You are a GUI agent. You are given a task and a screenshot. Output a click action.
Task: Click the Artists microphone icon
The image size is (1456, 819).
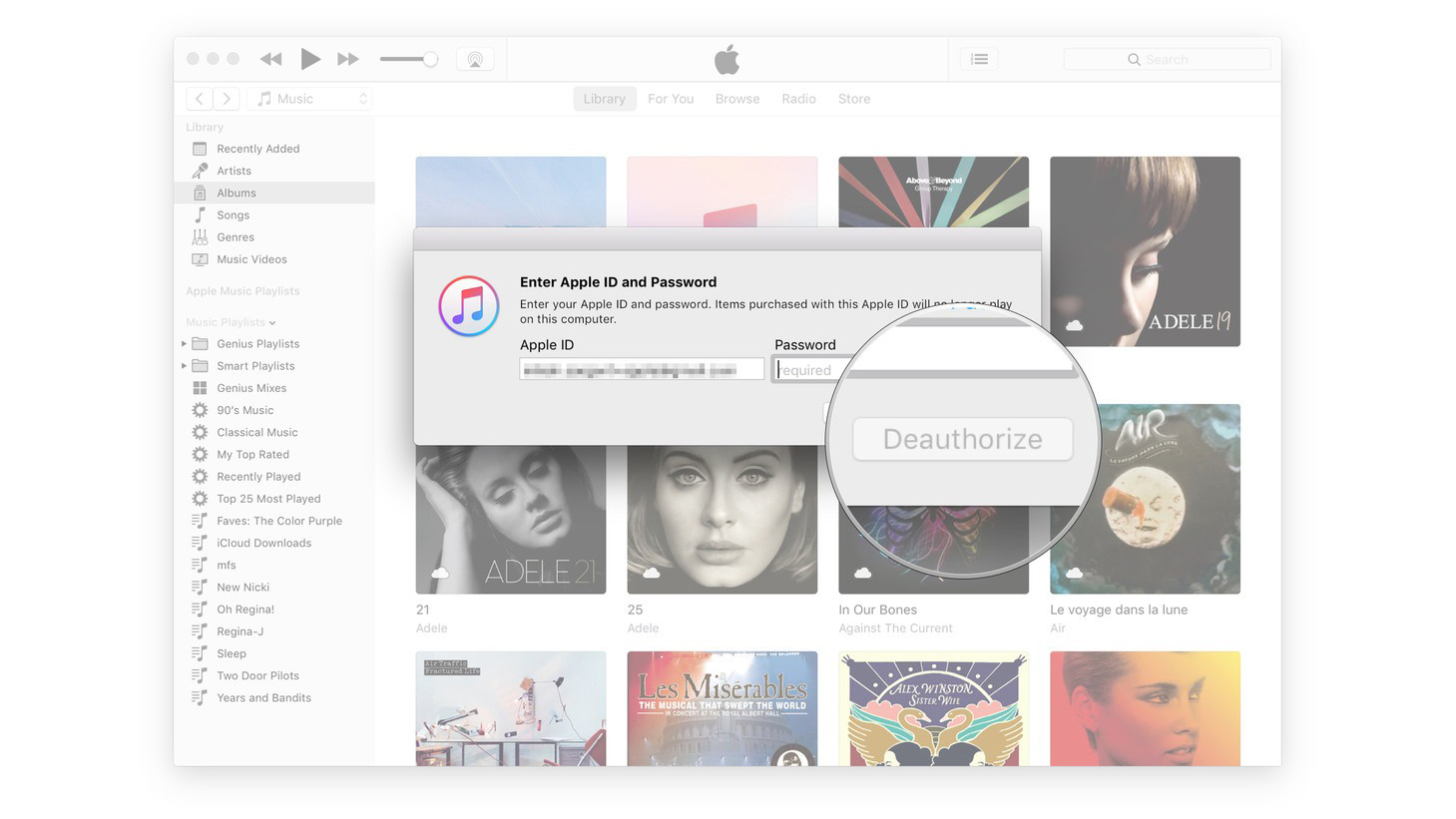200,171
